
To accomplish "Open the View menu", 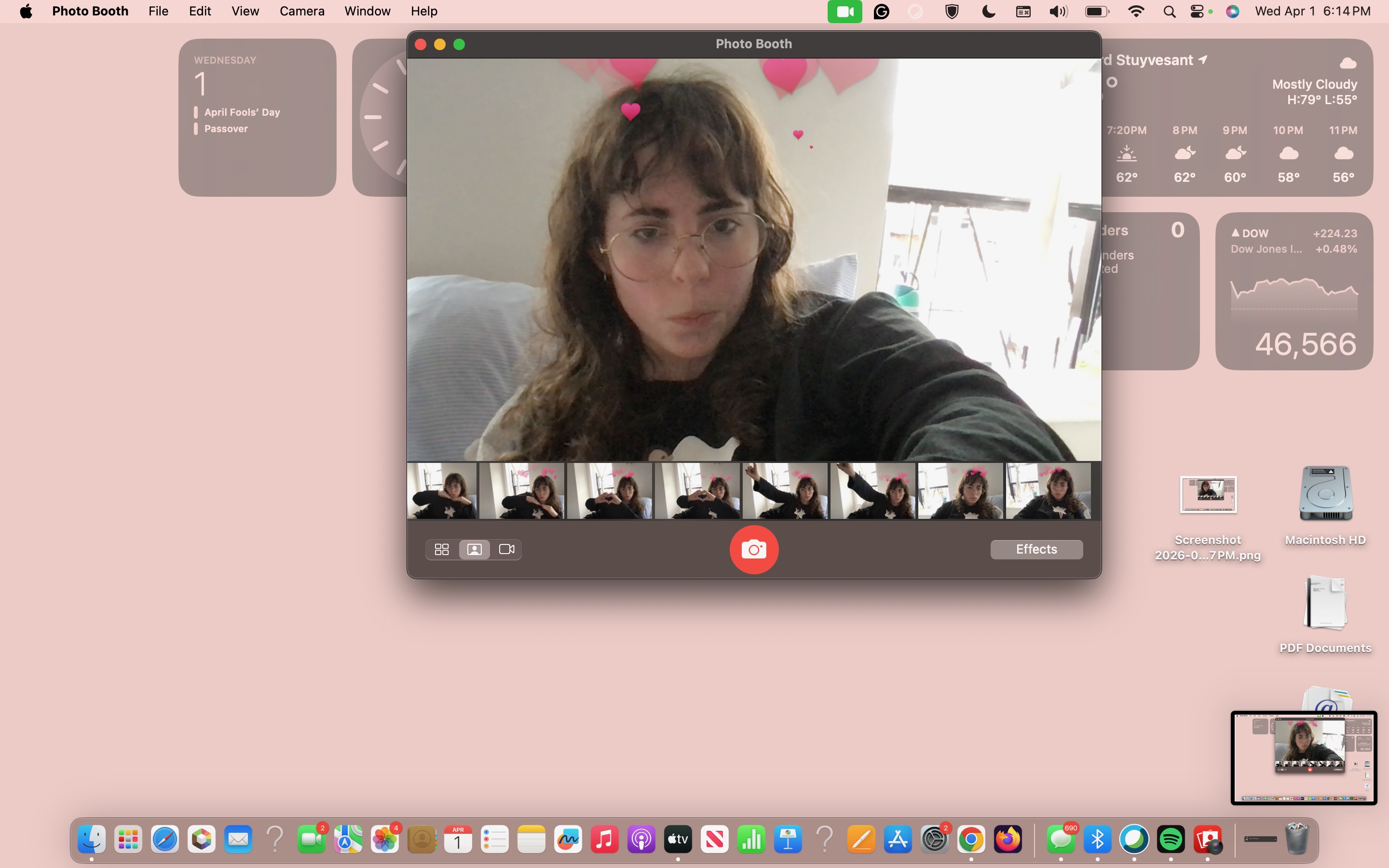I will point(244,11).
